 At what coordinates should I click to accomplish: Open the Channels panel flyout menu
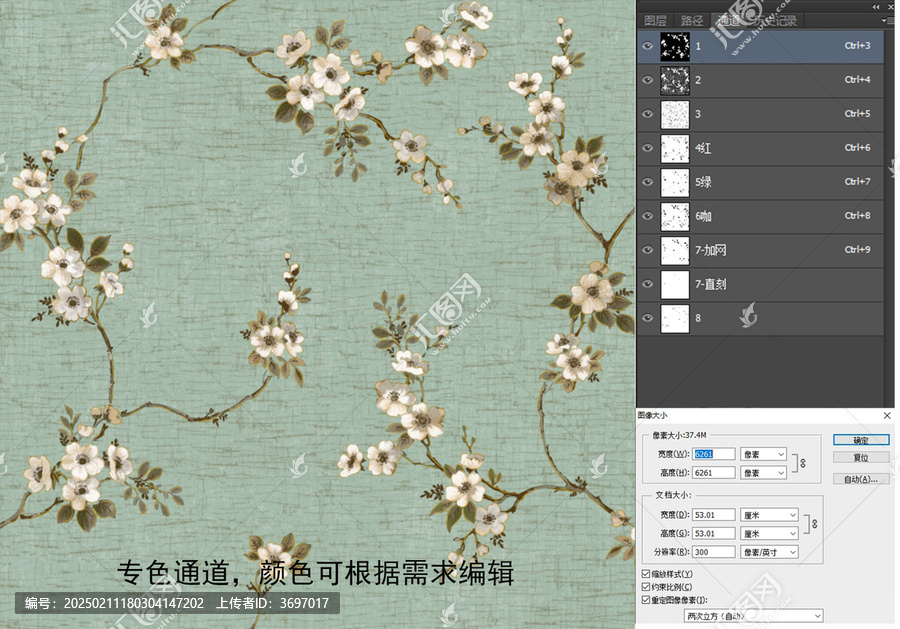887,20
